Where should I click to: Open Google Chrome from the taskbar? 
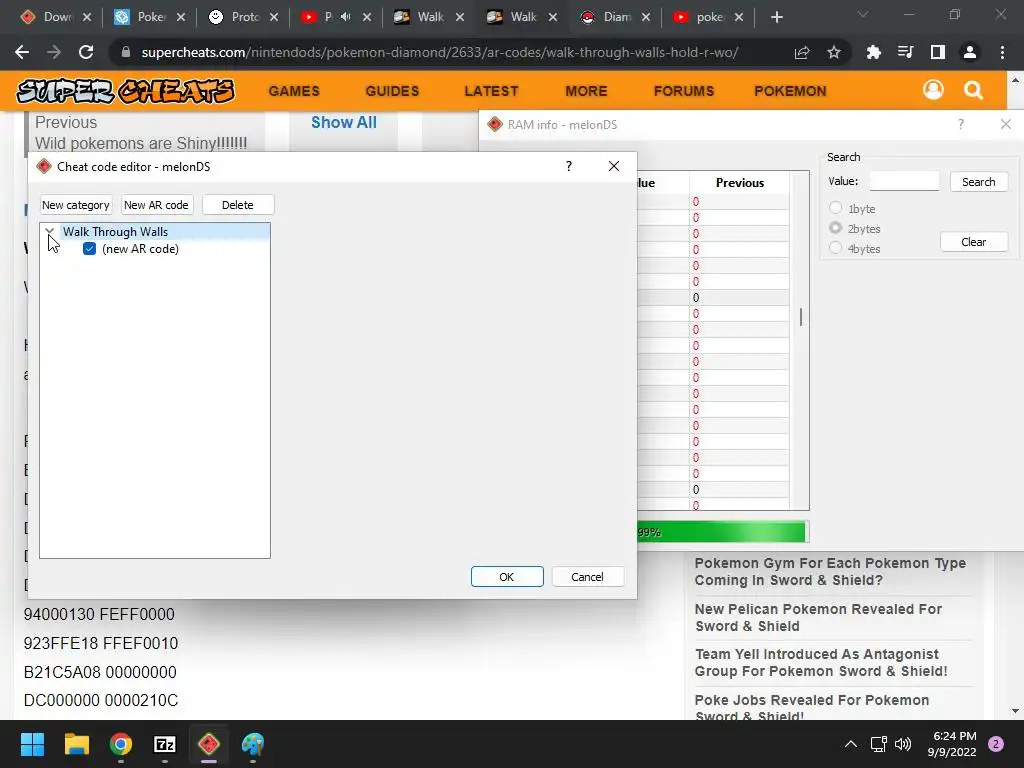tap(121, 744)
